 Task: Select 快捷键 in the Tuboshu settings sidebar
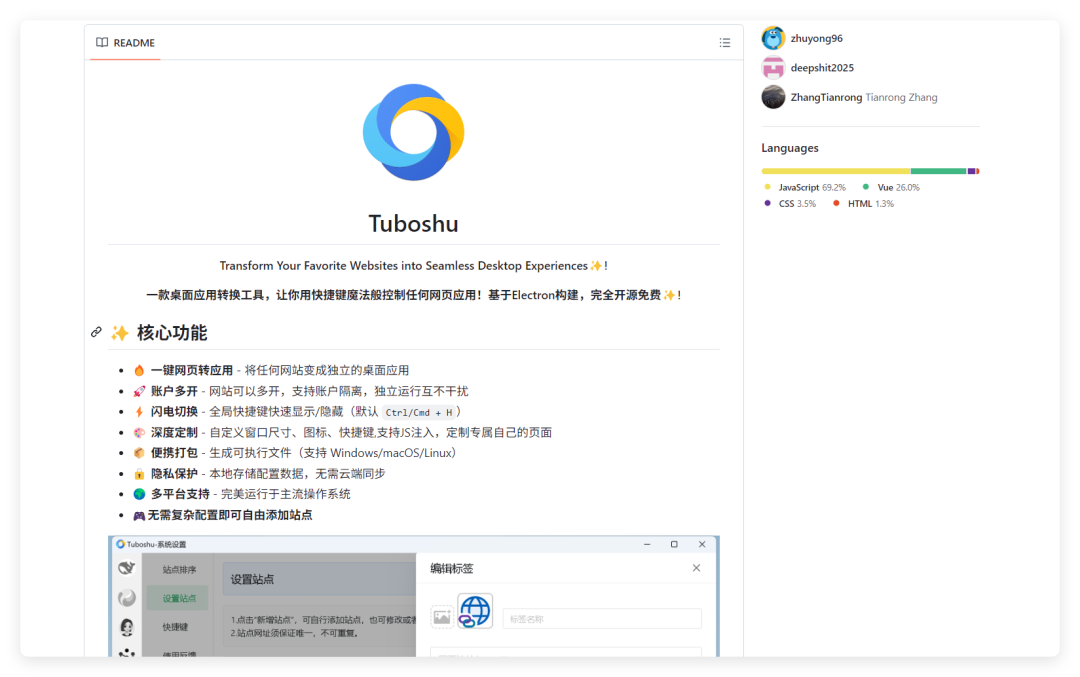(175, 627)
